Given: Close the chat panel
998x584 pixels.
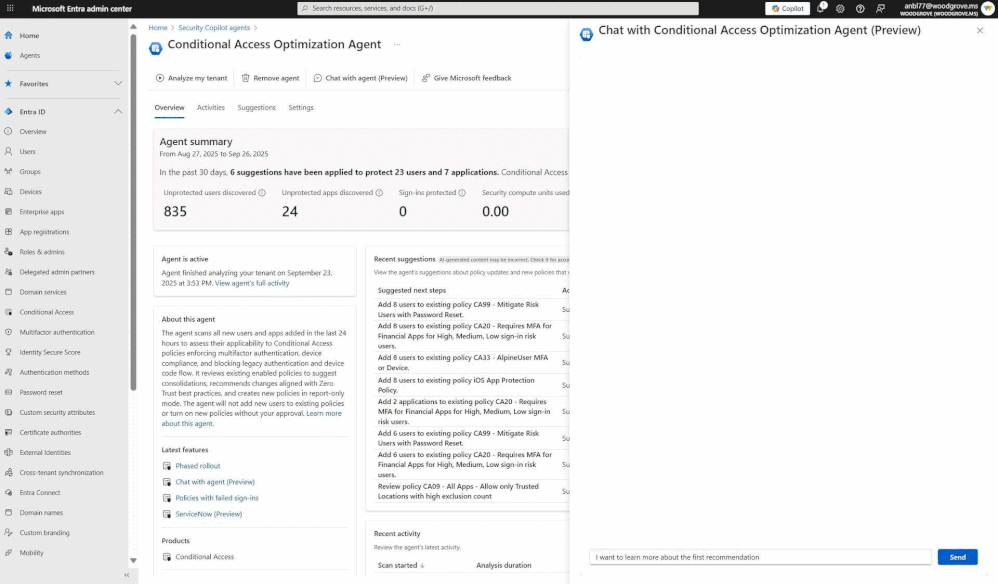Looking at the screenshot, I should click(980, 31).
